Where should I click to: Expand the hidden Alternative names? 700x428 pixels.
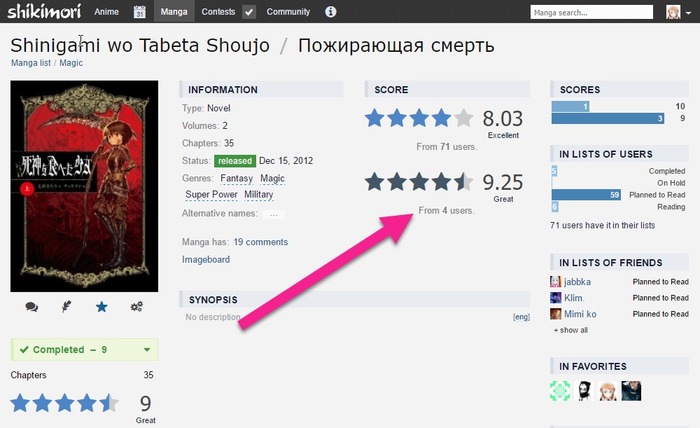[x=274, y=214]
